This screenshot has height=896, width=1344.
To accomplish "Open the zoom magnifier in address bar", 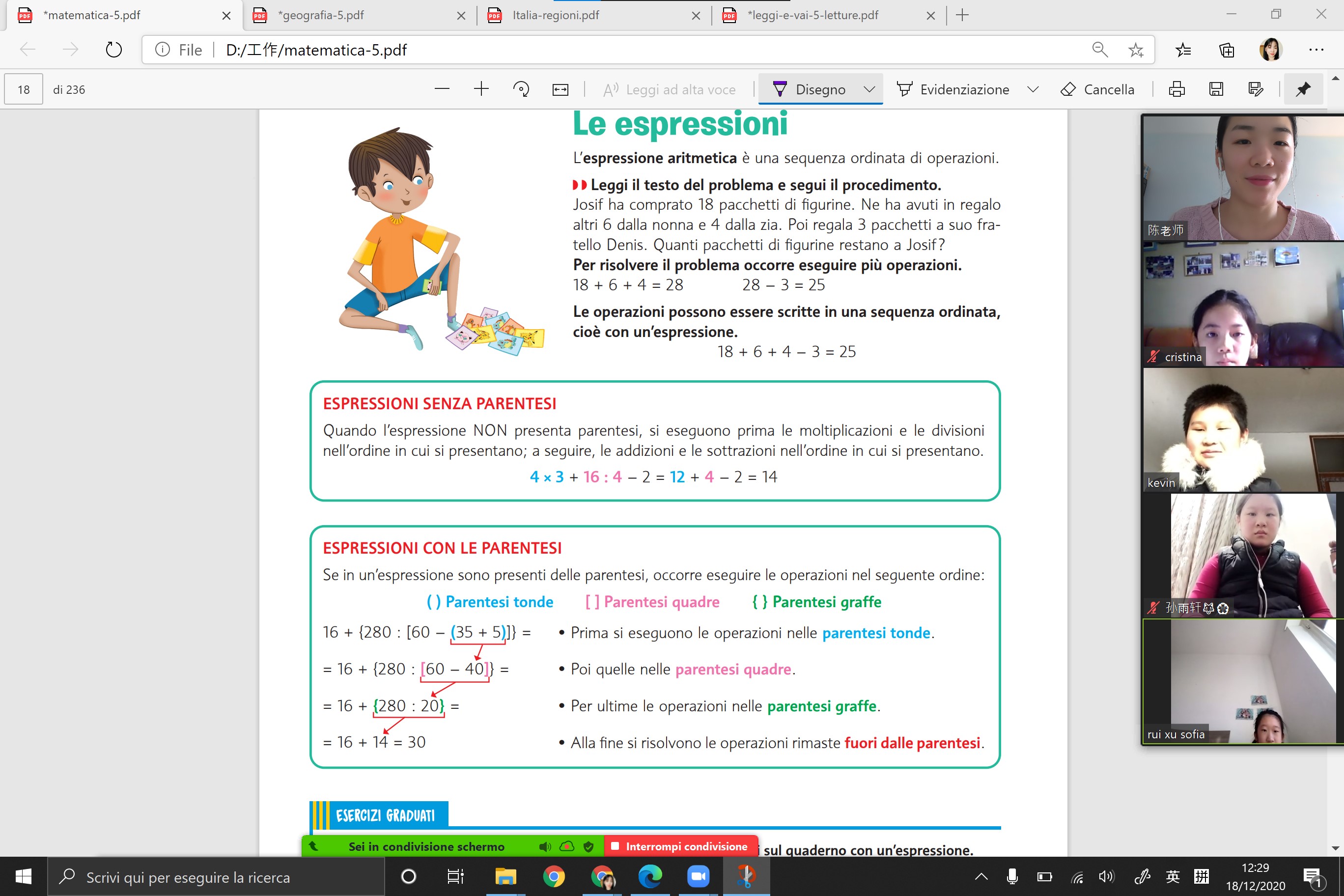I will (1099, 50).
